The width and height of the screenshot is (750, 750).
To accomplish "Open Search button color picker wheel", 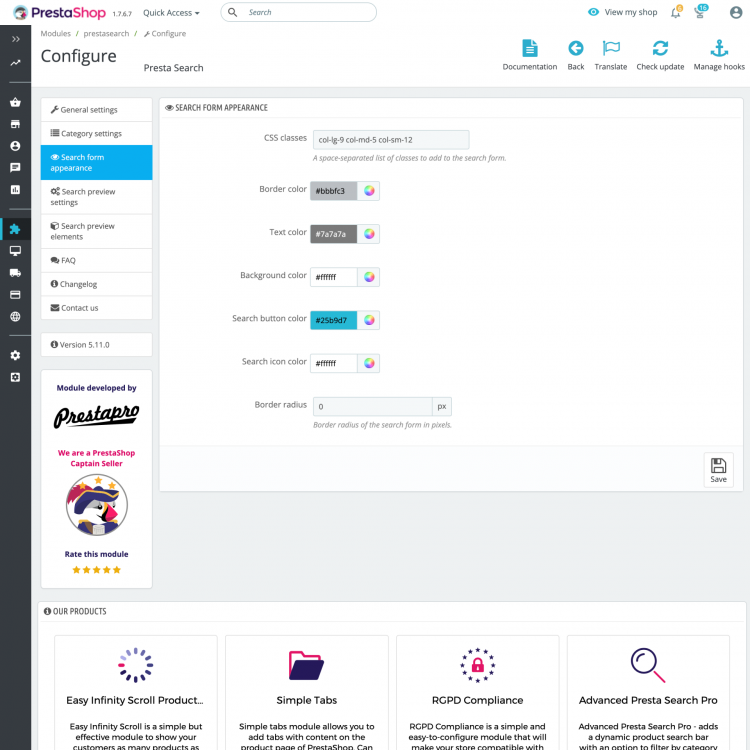I will pos(369,320).
